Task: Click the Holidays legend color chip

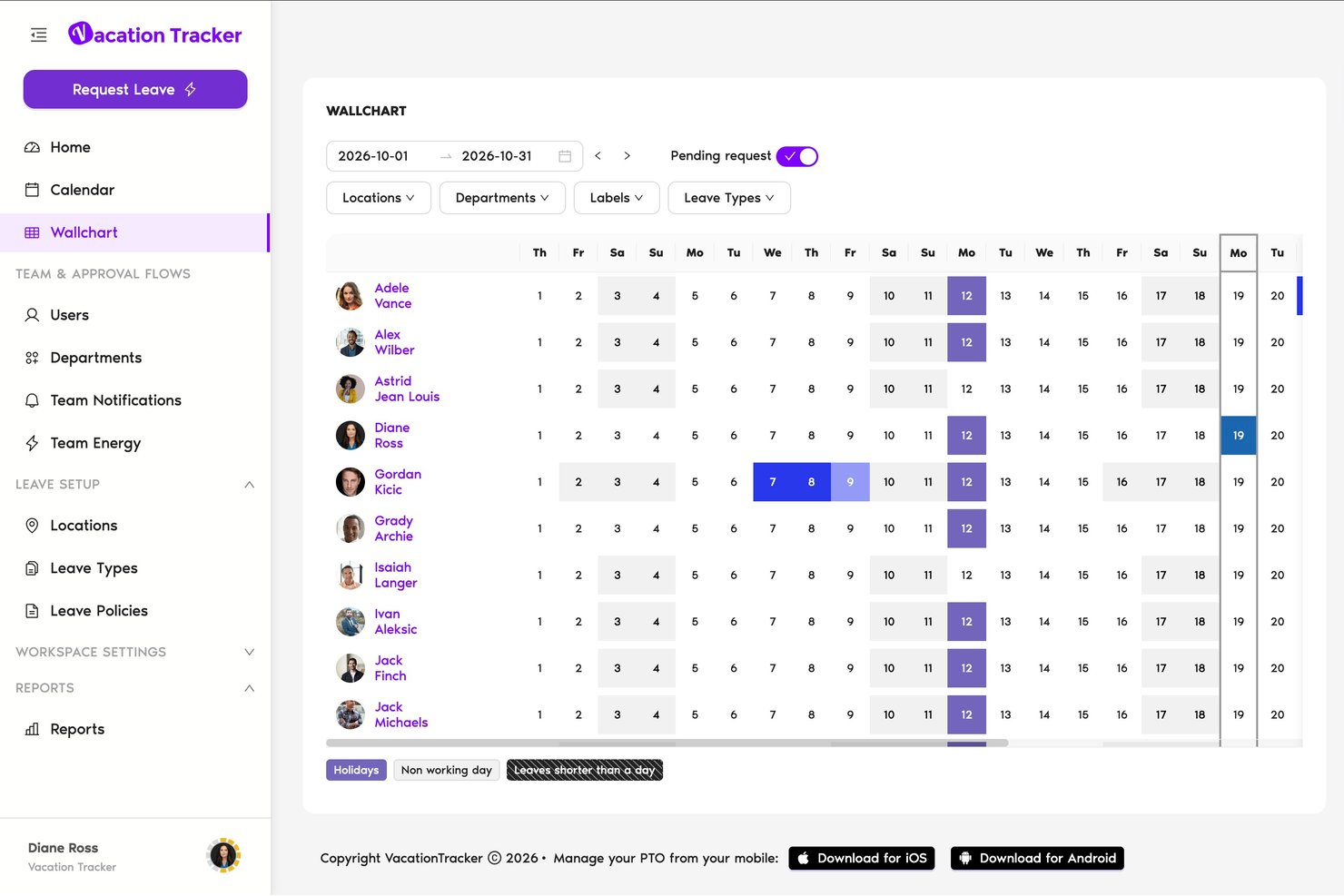Action: coord(356,770)
